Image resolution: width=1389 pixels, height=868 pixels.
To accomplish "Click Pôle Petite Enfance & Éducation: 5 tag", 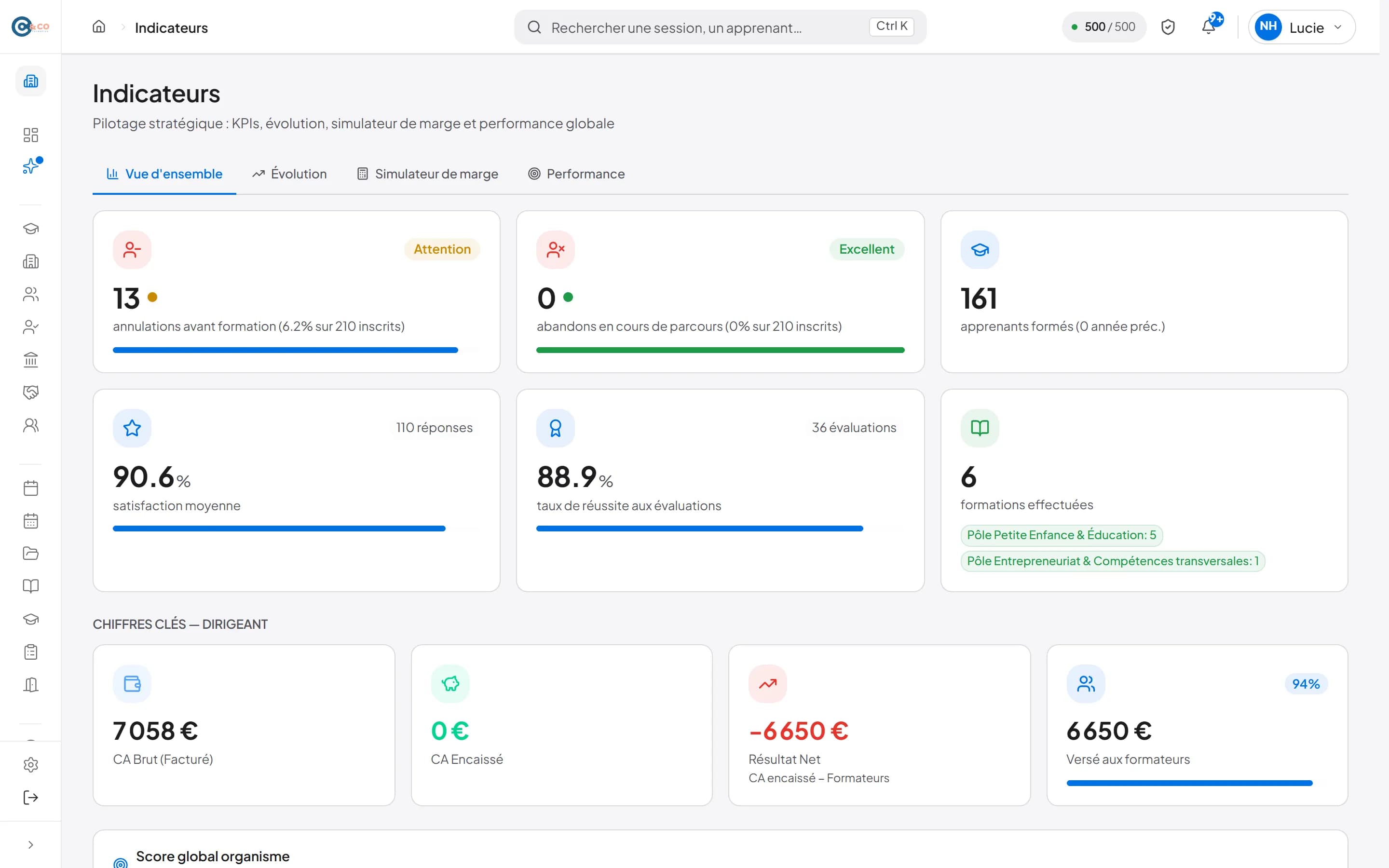I will (1061, 535).
